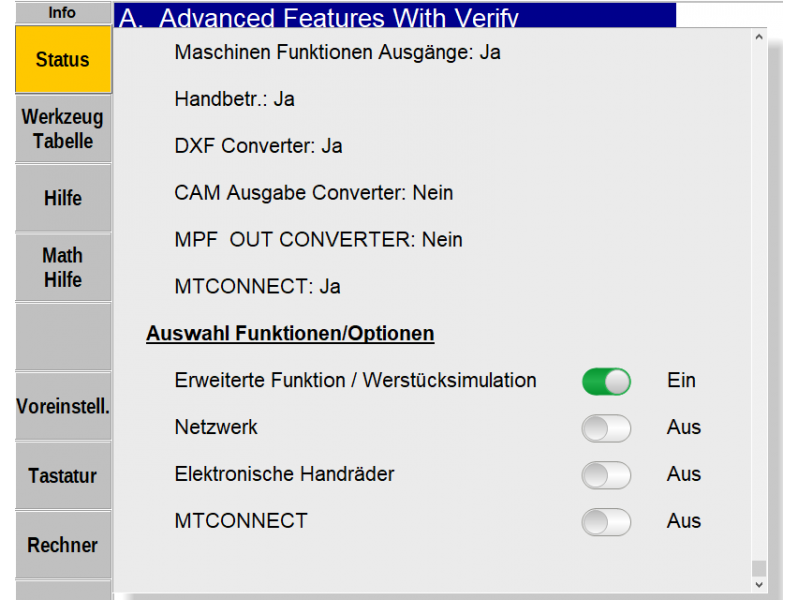This screenshot has height=600, width=800.
Task: Click the vertical scrollbar track
Action: pos(758,300)
